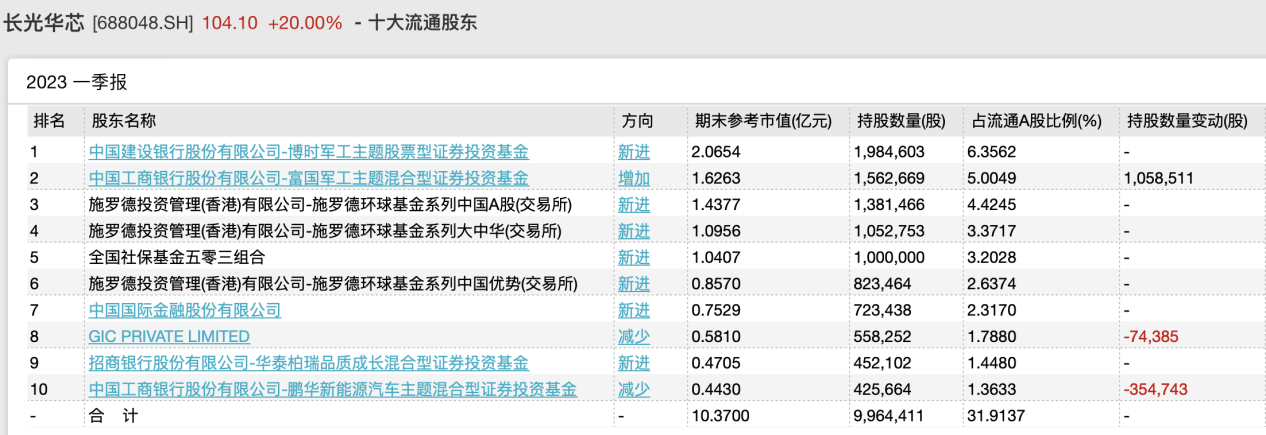Click market value cell 0.4430
Viewport: 1266px width, 435px height.
716,389
